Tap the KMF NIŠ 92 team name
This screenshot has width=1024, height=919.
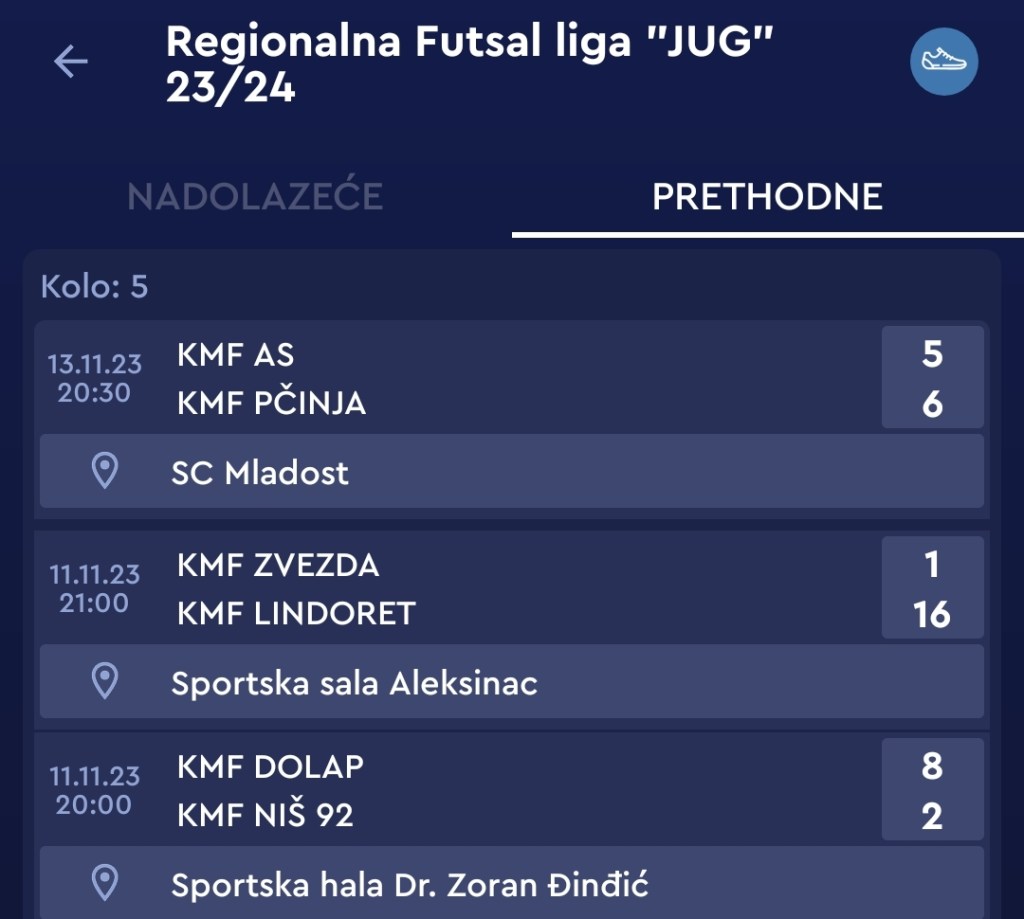click(x=265, y=815)
